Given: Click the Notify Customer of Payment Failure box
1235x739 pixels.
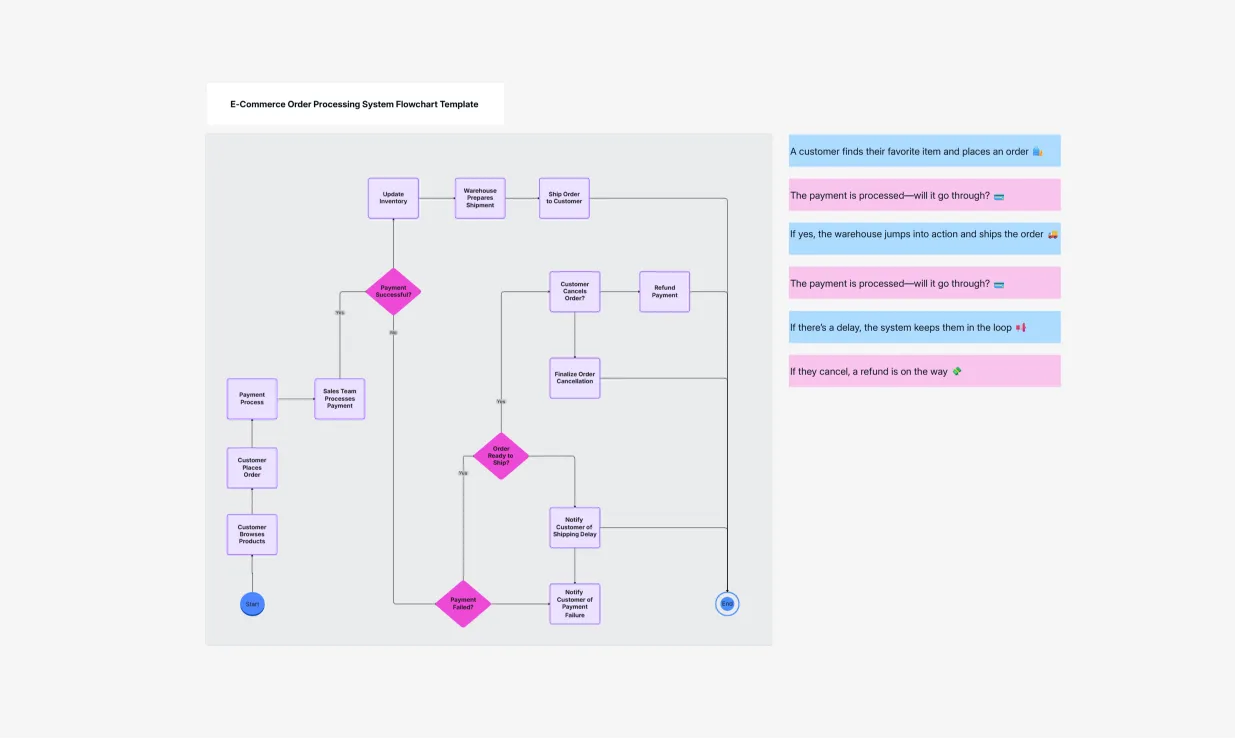Looking at the screenshot, I should [x=575, y=604].
